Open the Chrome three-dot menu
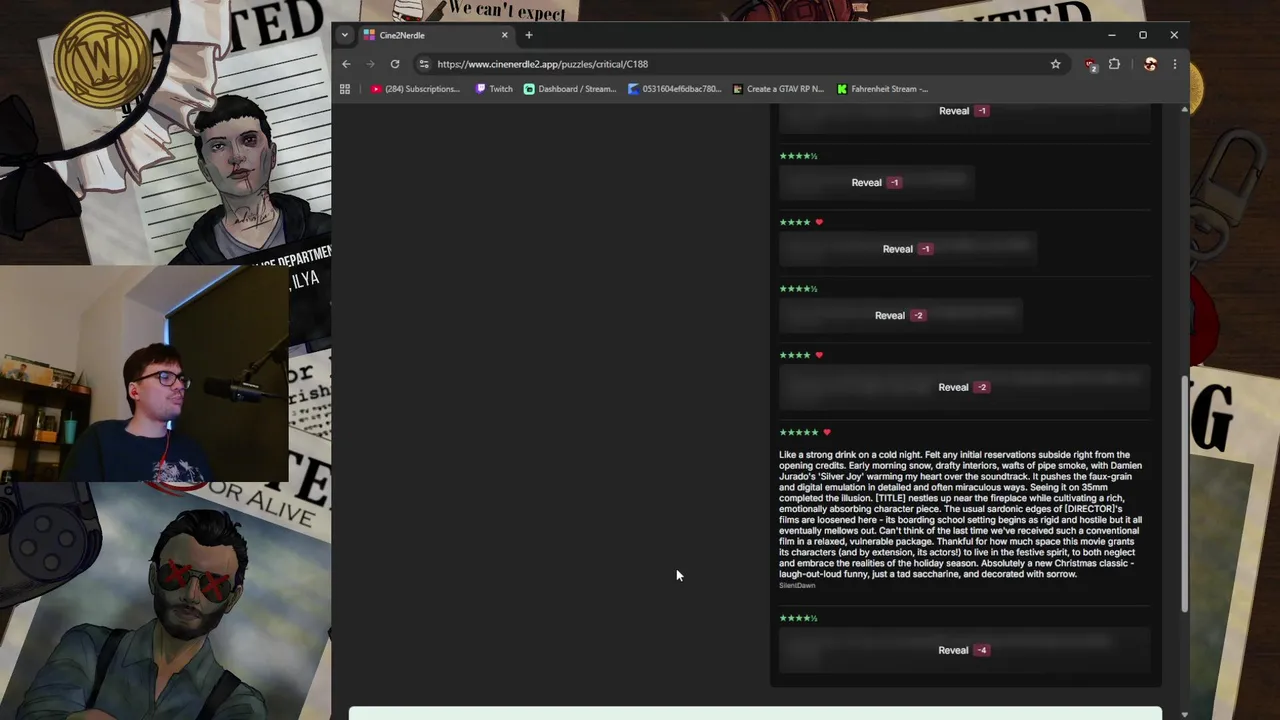Screen dimensions: 1280x720 click(1174, 64)
